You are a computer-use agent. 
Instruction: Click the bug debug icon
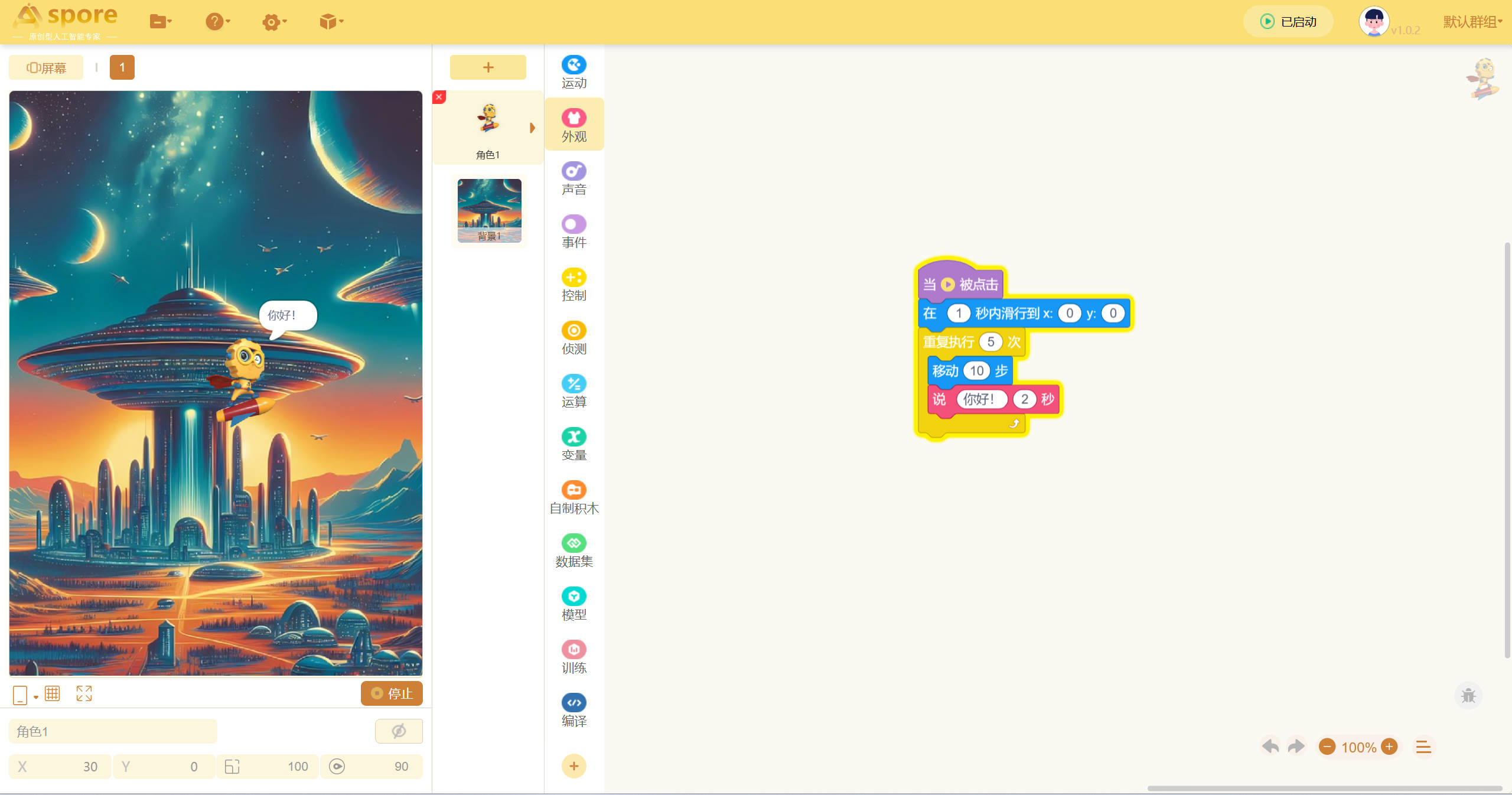click(1468, 695)
